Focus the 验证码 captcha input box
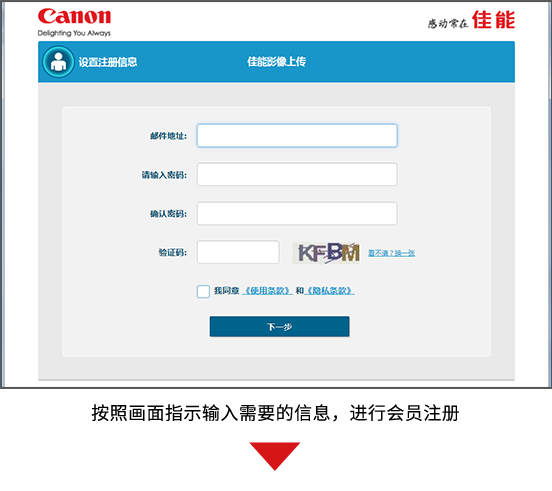552x491 pixels. coord(238,252)
